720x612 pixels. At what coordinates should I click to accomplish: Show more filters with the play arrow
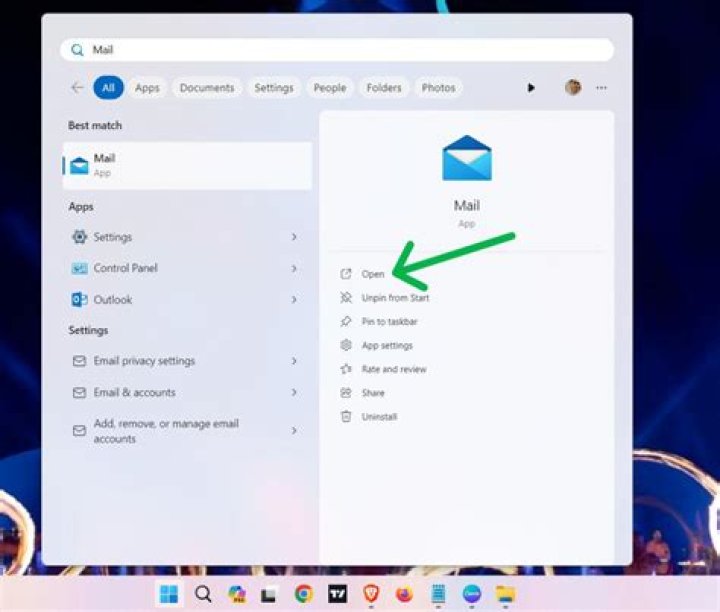click(x=531, y=88)
